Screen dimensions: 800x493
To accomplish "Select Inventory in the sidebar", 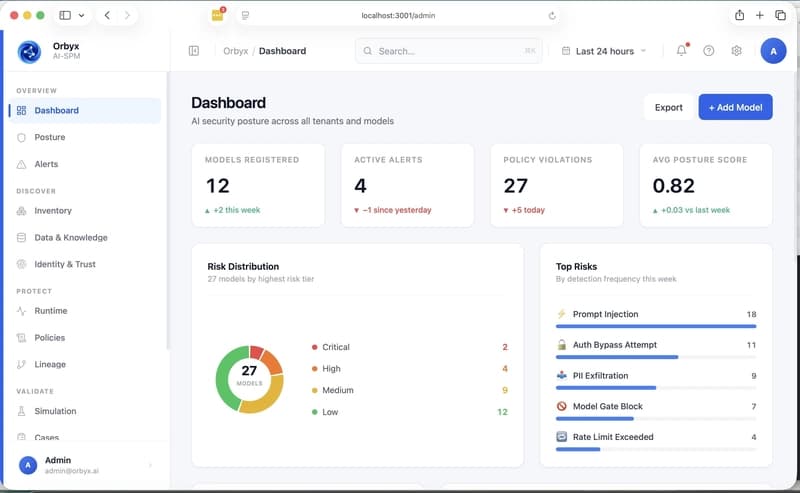I will point(53,211).
